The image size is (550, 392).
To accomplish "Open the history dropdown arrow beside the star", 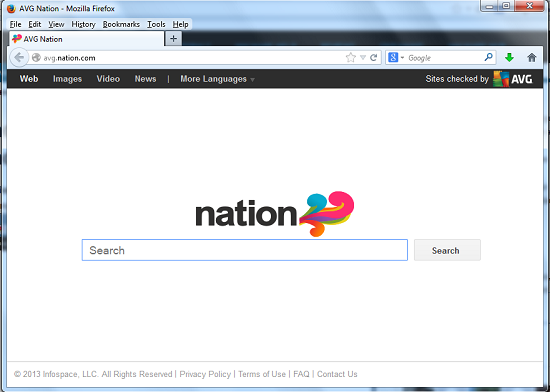I will (x=363, y=58).
